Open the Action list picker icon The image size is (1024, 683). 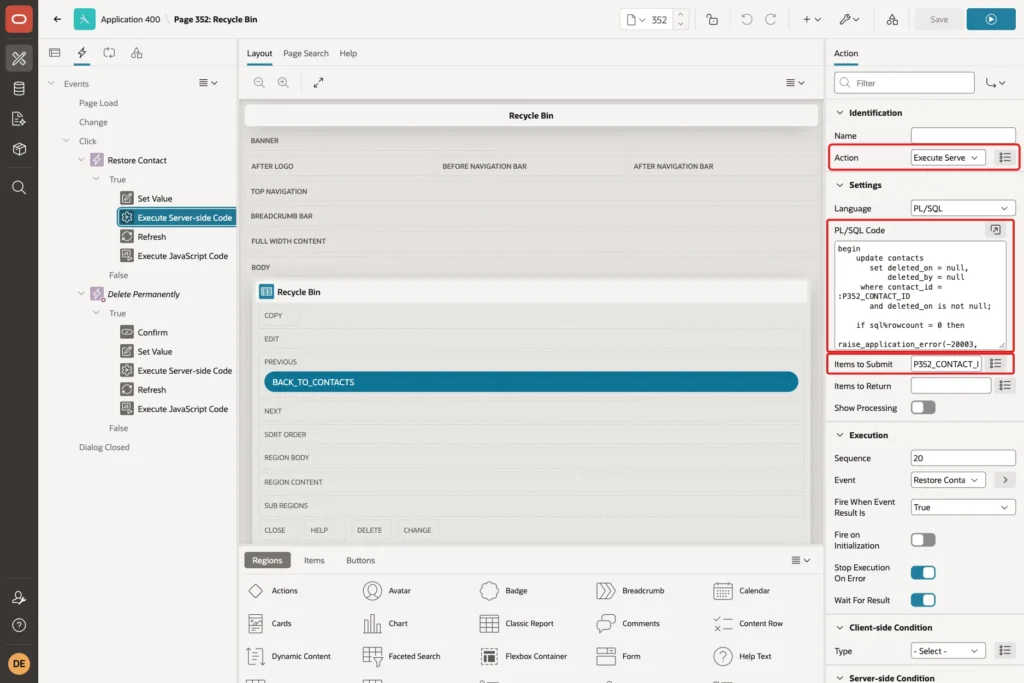(1005, 157)
